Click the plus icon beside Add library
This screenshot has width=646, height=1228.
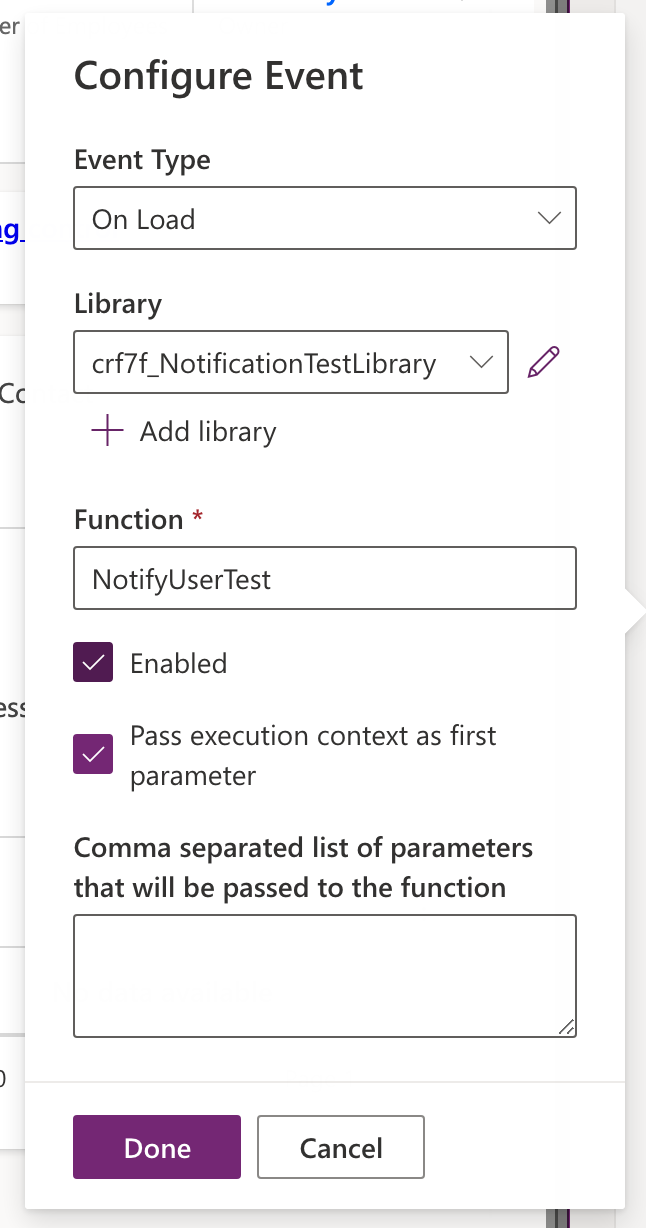pos(107,431)
